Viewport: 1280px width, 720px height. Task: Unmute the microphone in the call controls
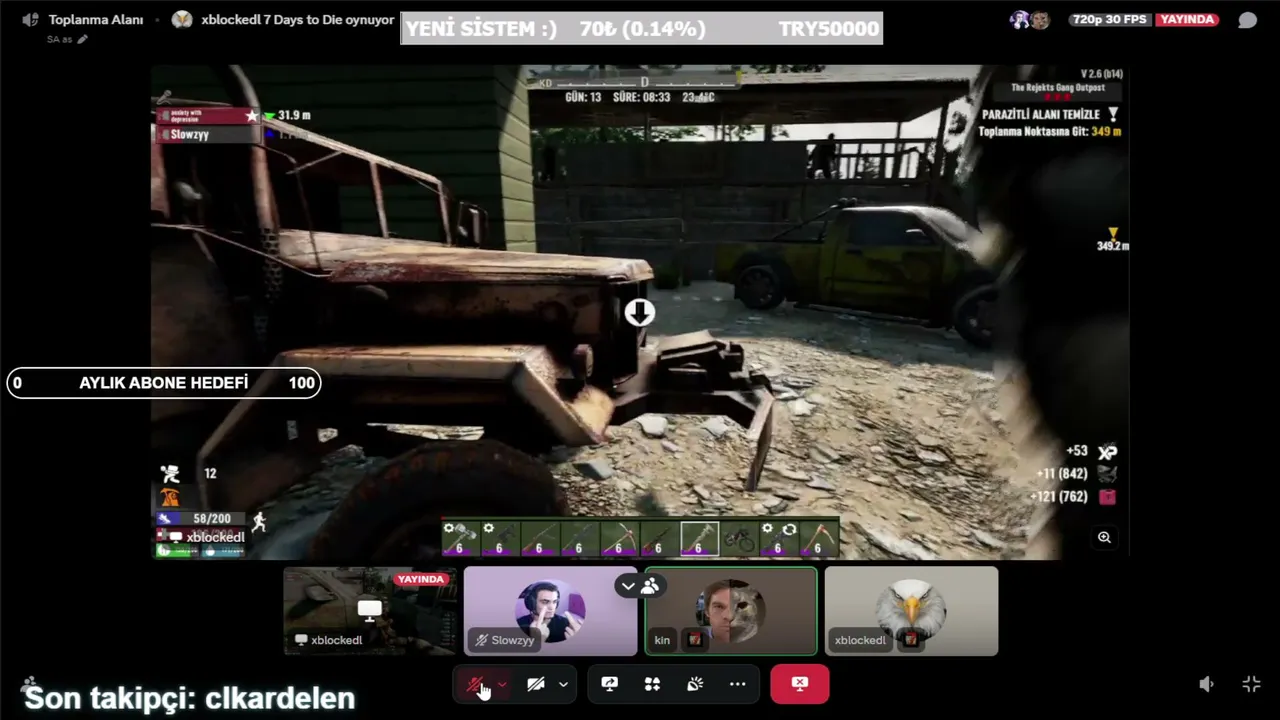476,684
